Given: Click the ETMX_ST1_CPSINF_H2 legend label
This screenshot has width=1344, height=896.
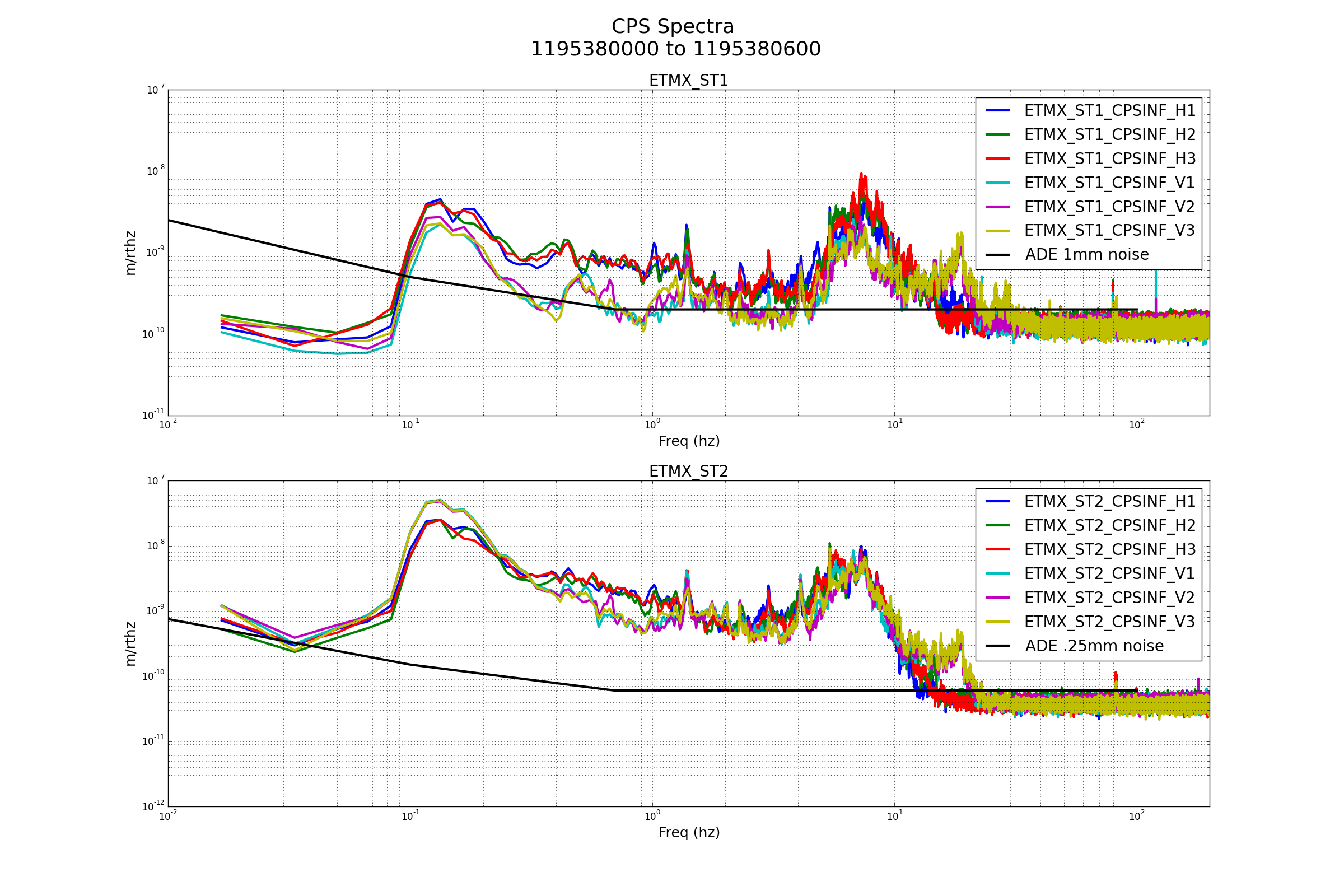Looking at the screenshot, I should (x=1109, y=134).
